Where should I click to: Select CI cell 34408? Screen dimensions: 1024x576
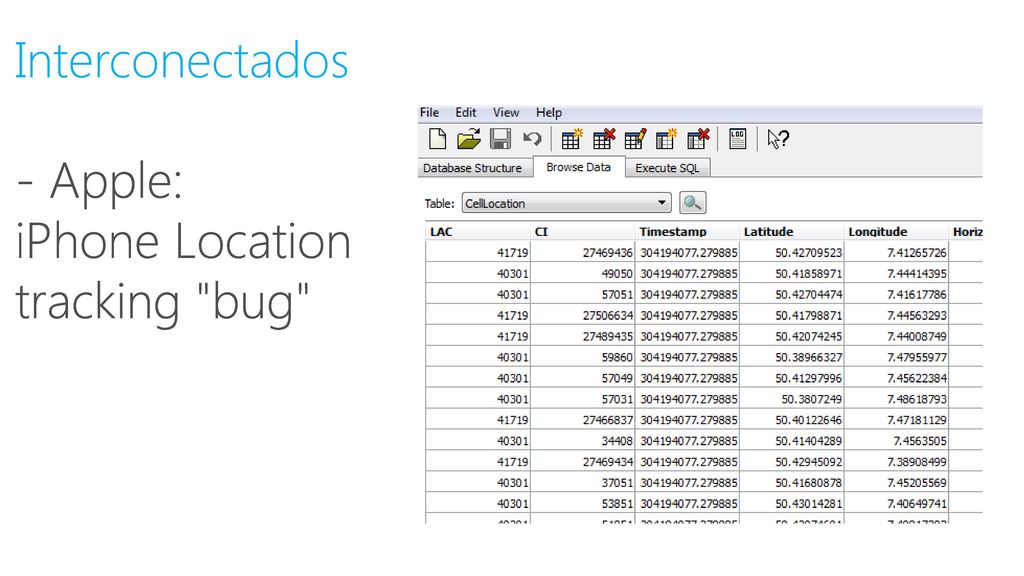[x=582, y=441]
